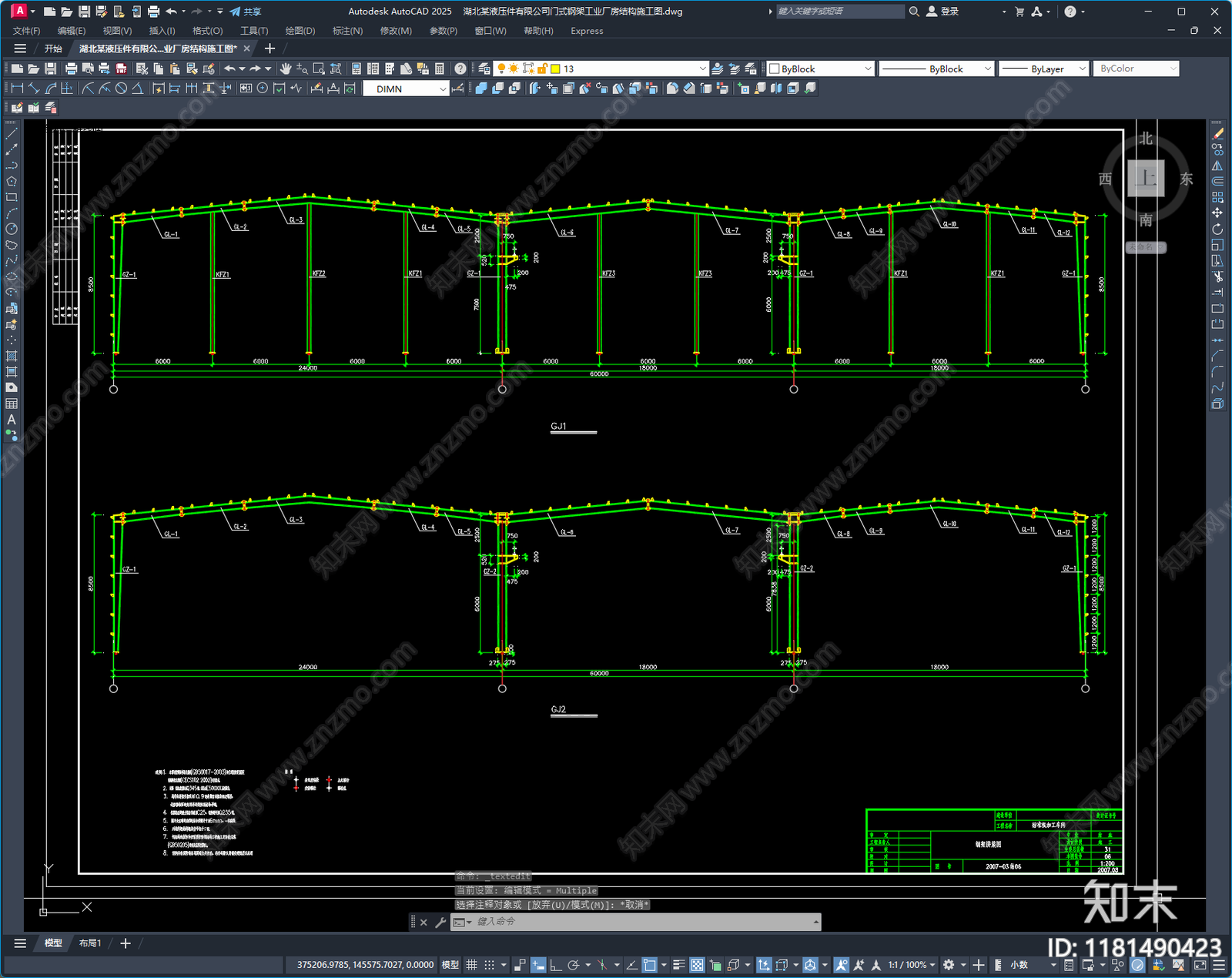
Task: Click the Move tool in right toolbar
Action: coord(1217,213)
